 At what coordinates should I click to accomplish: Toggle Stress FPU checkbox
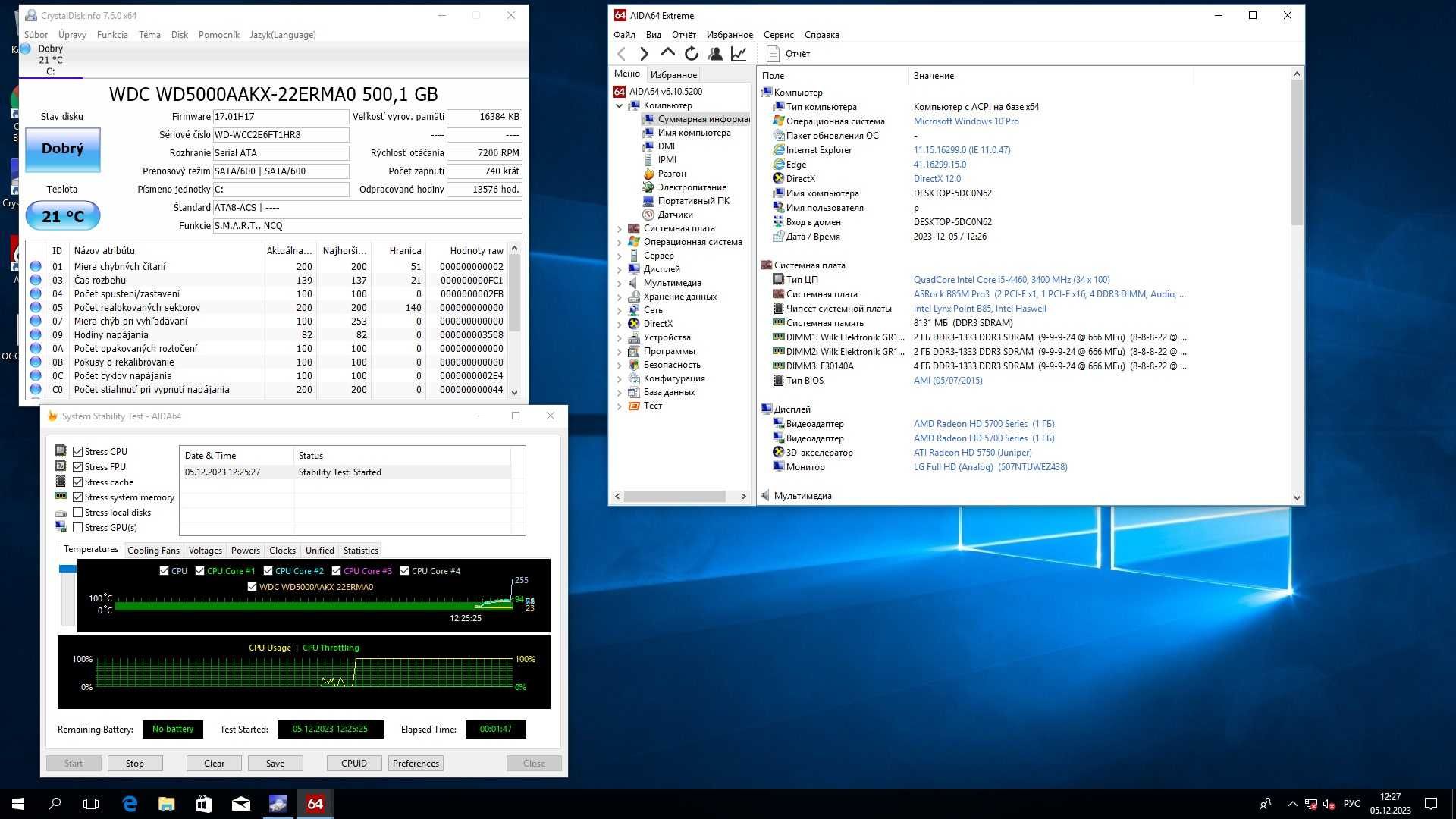pos(77,466)
